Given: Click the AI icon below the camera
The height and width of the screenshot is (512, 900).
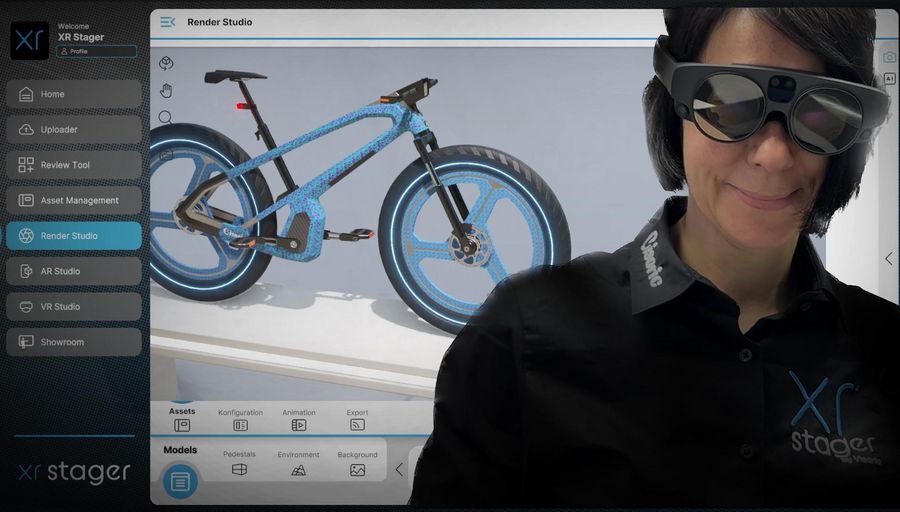Looking at the screenshot, I should (889, 79).
